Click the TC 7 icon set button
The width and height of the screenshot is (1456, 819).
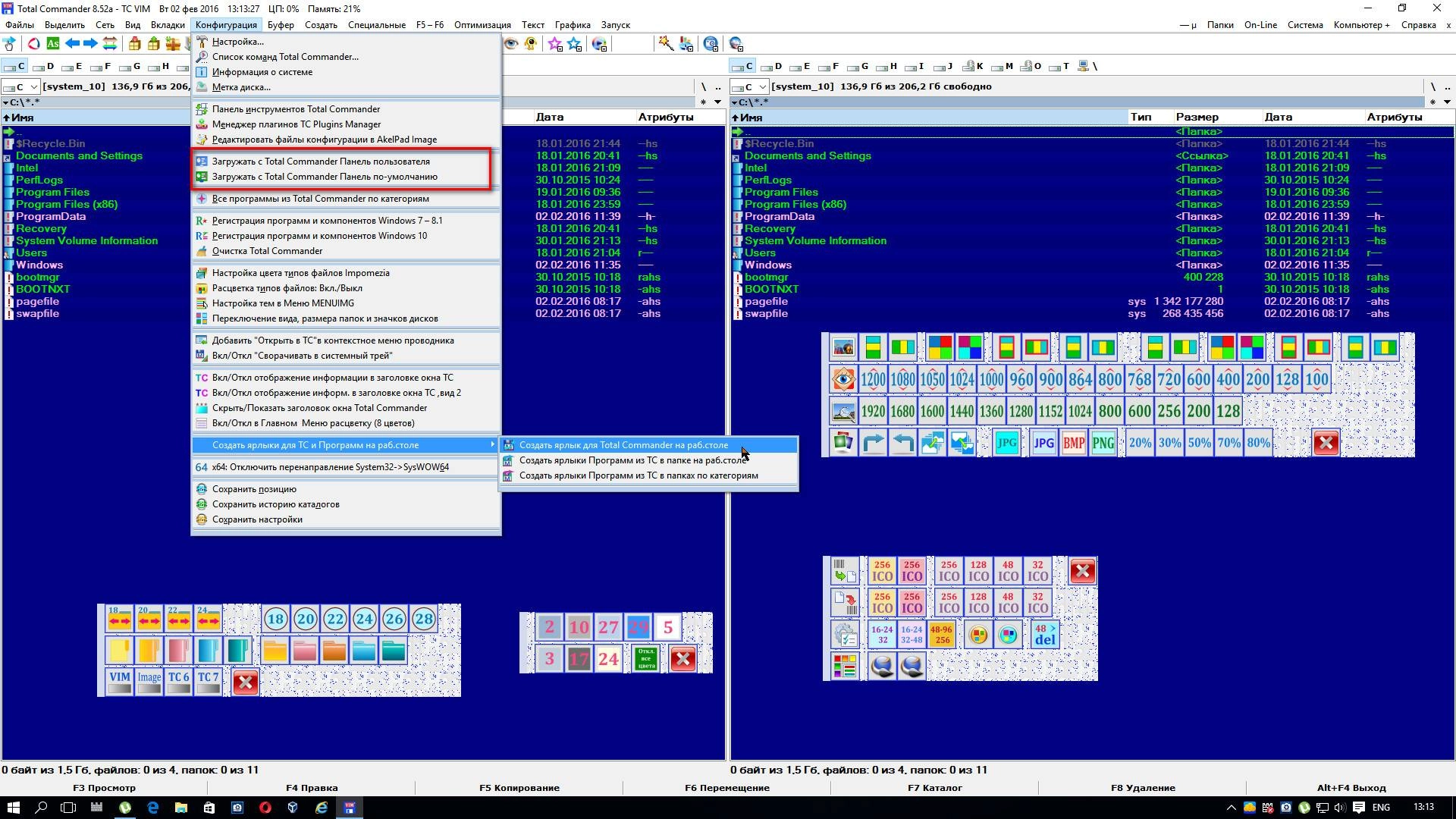point(208,682)
